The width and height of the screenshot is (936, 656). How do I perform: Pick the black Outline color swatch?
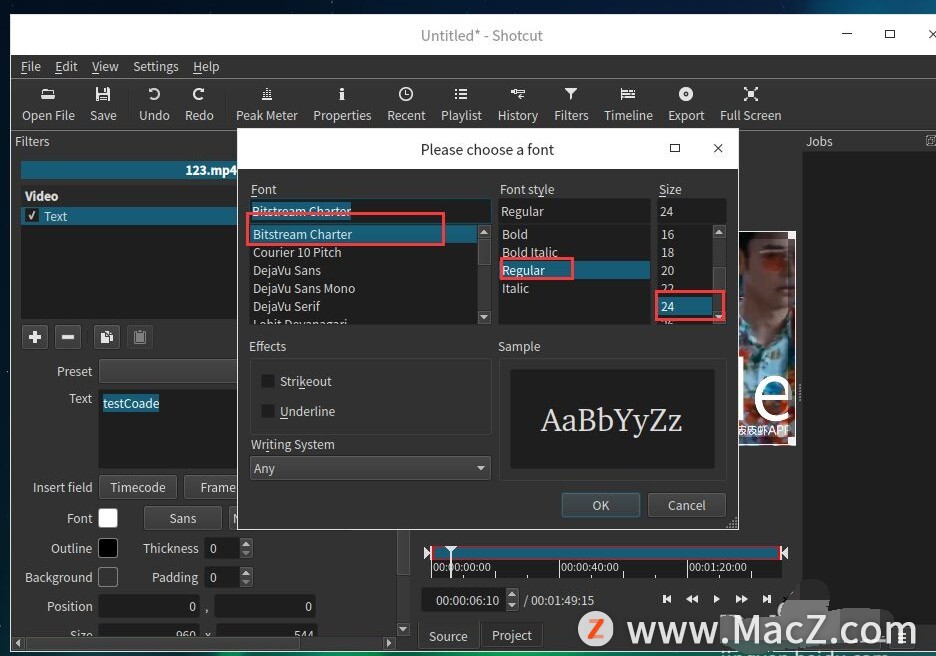108,547
